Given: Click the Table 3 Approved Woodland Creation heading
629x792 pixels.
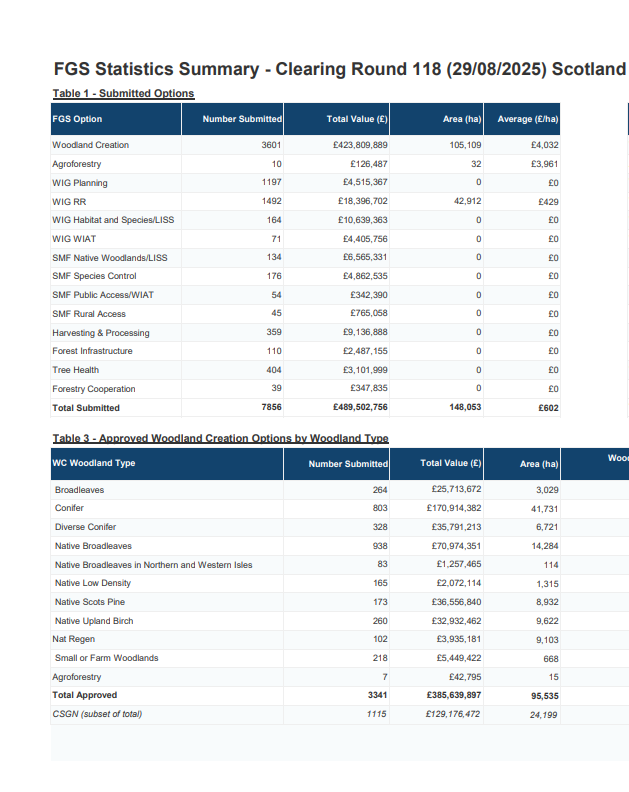Looking at the screenshot, I should (x=220, y=439).
